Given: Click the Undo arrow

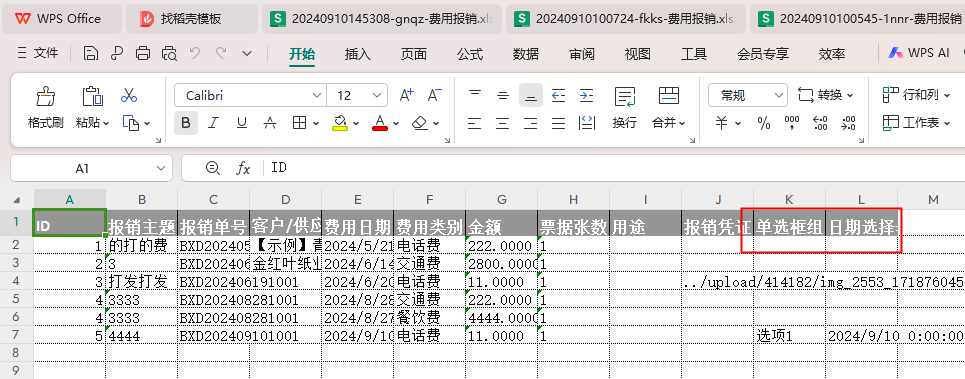Looking at the screenshot, I should (x=195, y=54).
